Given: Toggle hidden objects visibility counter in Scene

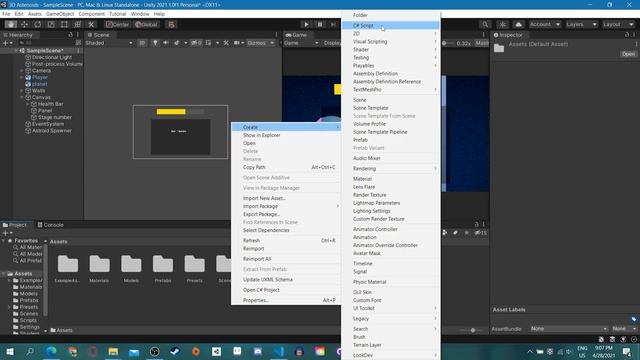Looking at the screenshot, I should point(196,43).
